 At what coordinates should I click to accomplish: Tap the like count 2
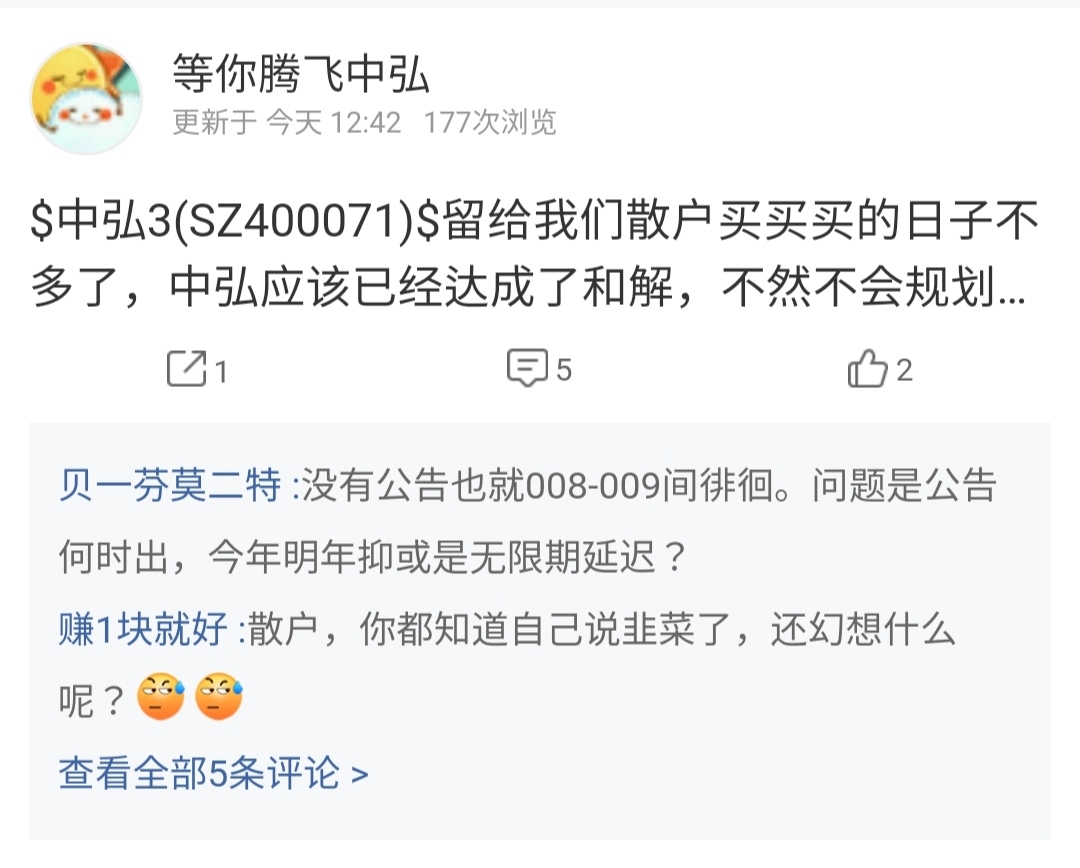tap(904, 371)
